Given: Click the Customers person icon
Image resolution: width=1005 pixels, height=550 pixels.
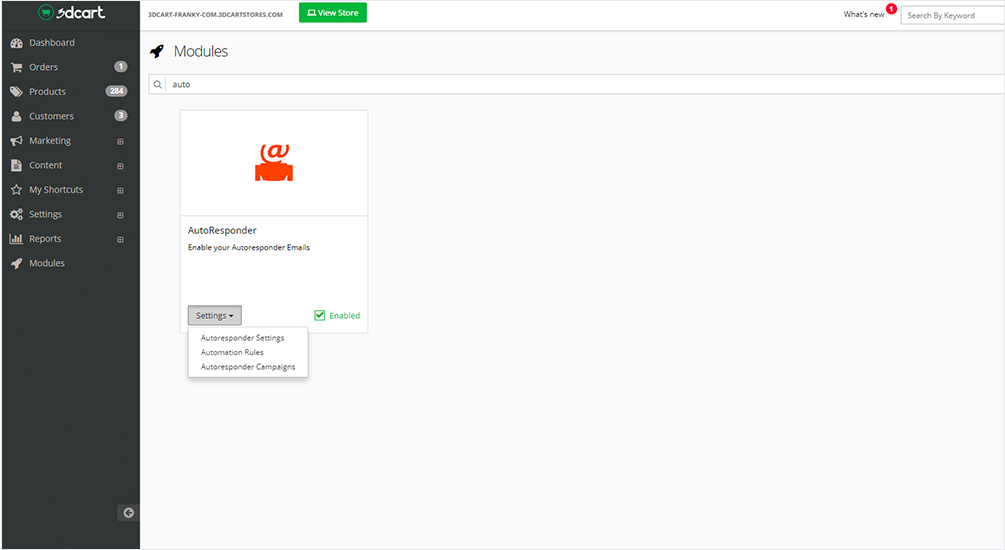Looking at the screenshot, I should (x=16, y=117).
